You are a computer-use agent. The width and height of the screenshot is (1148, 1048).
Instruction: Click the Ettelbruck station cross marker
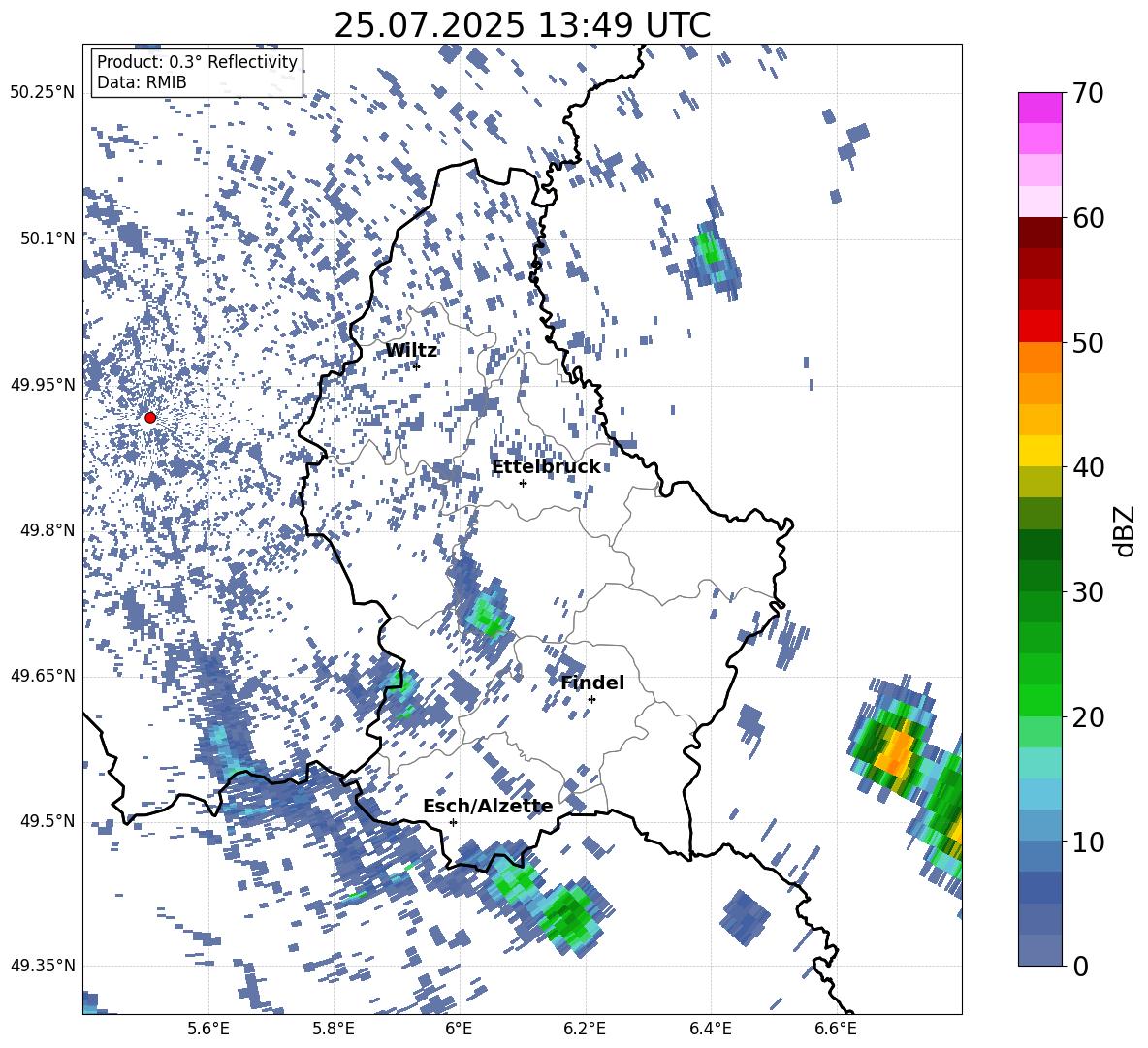pos(523,483)
